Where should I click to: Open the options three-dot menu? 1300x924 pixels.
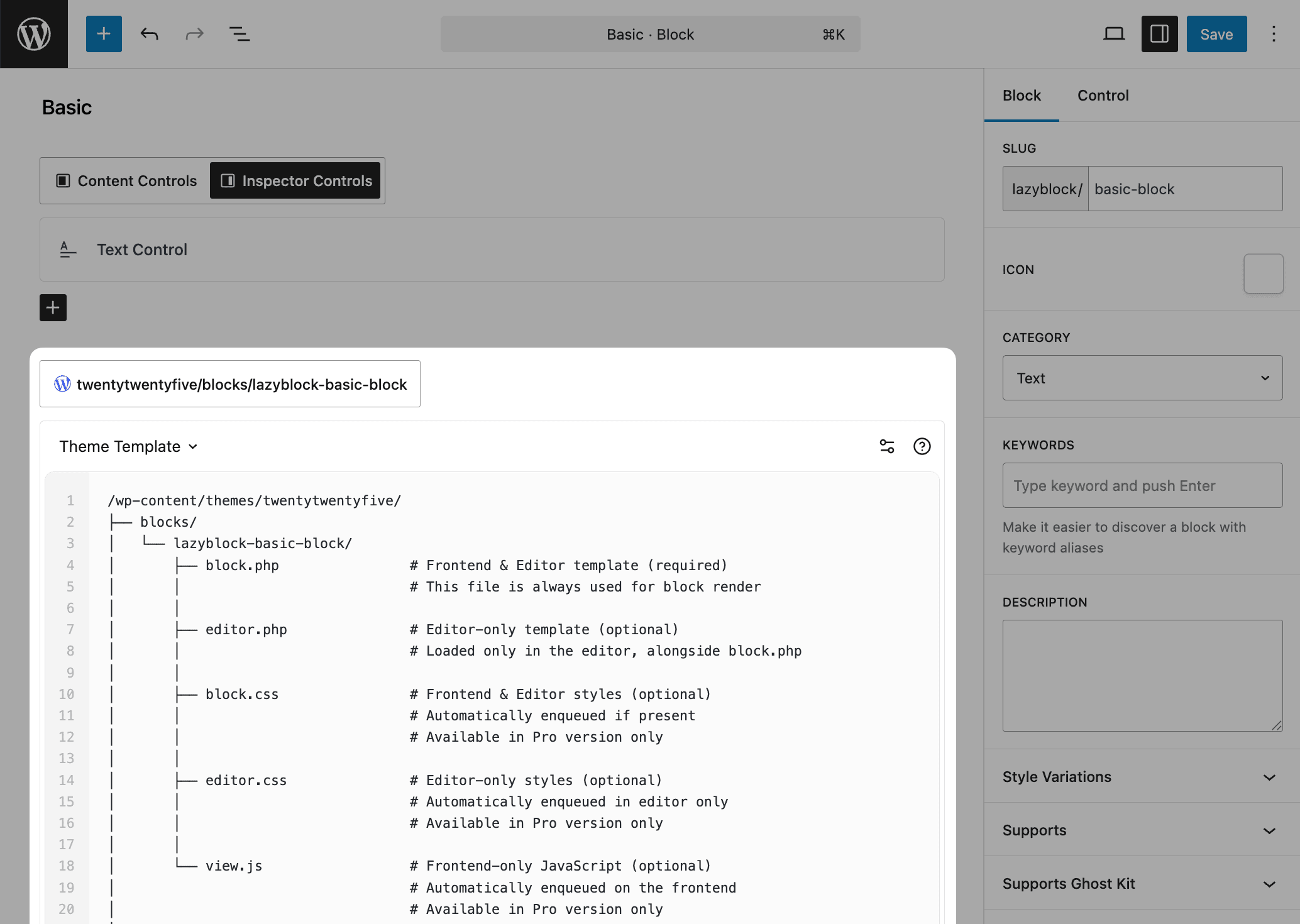[x=1274, y=33]
